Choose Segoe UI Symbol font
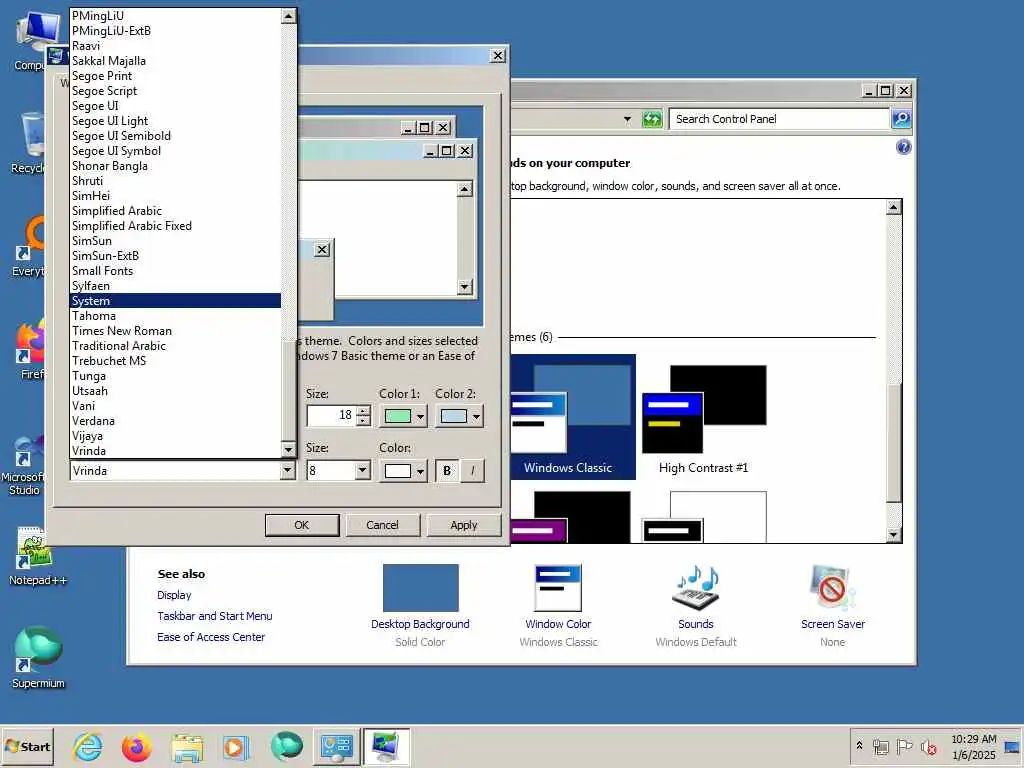This screenshot has width=1024, height=768. point(175,151)
